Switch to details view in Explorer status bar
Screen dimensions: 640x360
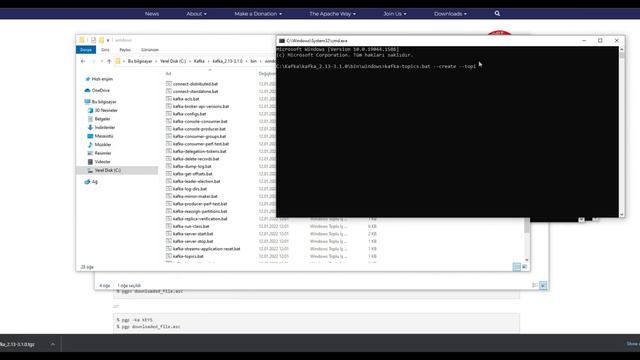click(517, 267)
